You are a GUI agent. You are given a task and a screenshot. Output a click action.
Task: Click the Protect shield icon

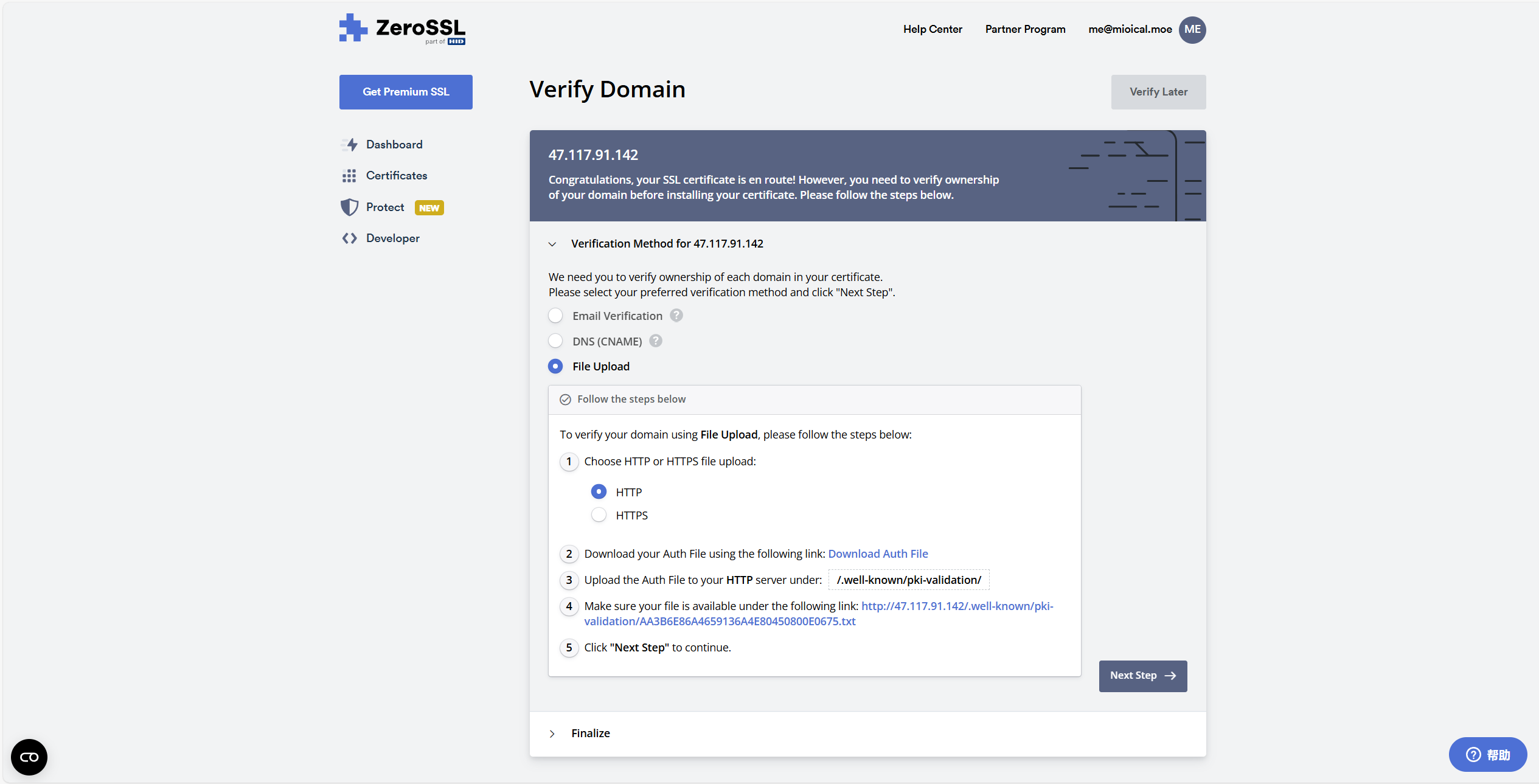click(x=349, y=207)
